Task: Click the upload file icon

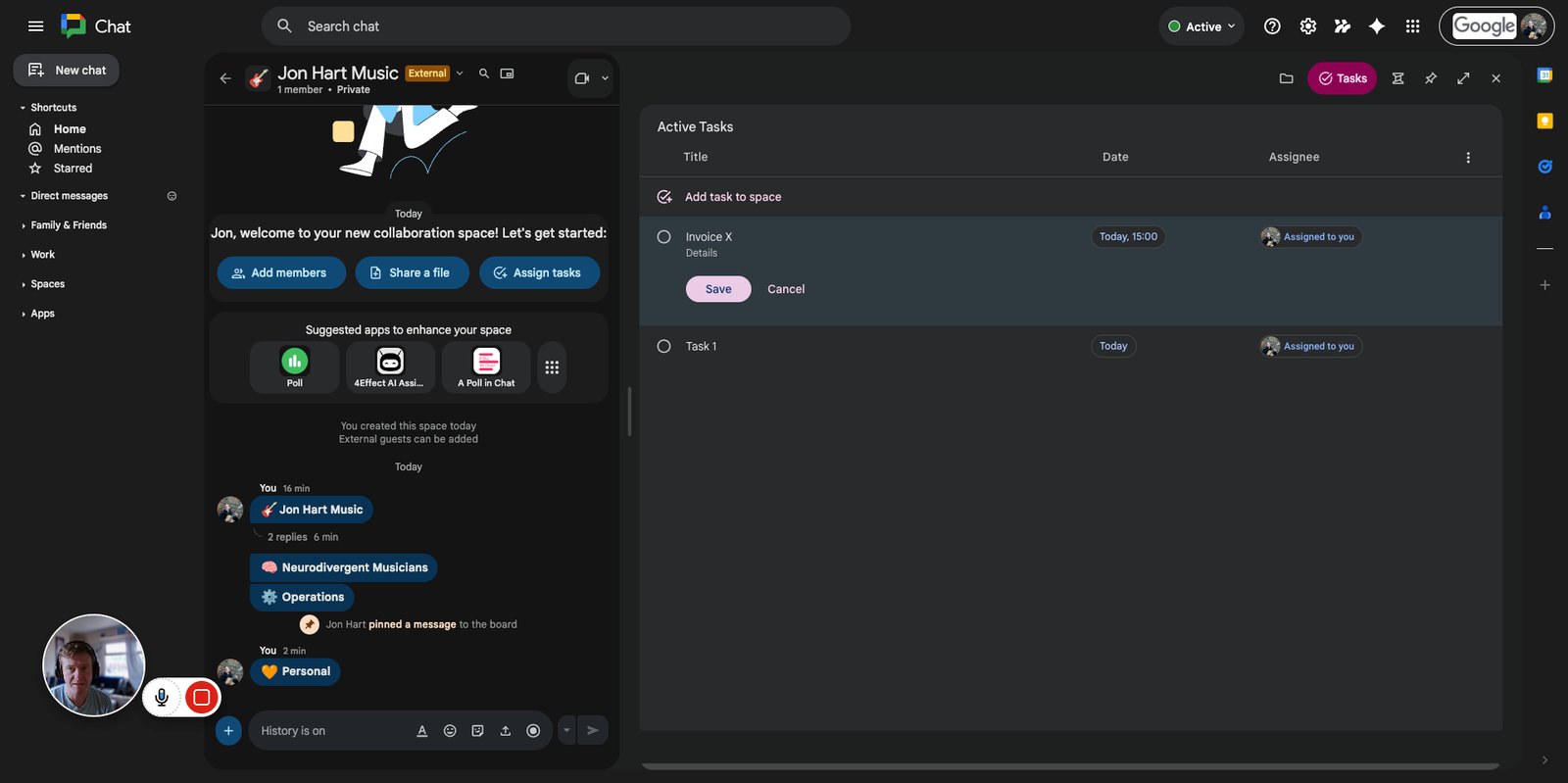Action: tap(506, 731)
